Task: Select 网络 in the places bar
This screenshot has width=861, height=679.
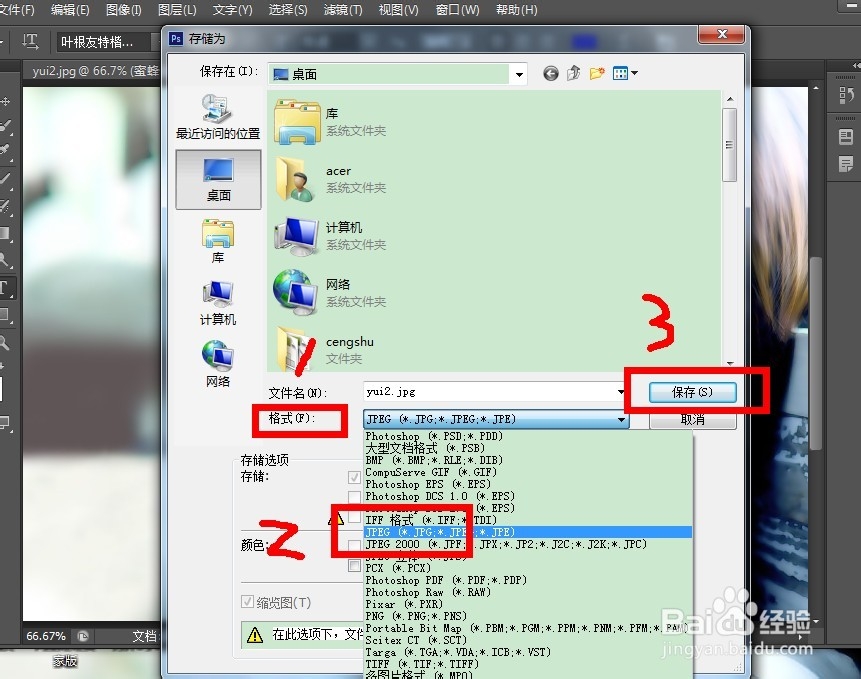Action: click(x=218, y=364)
